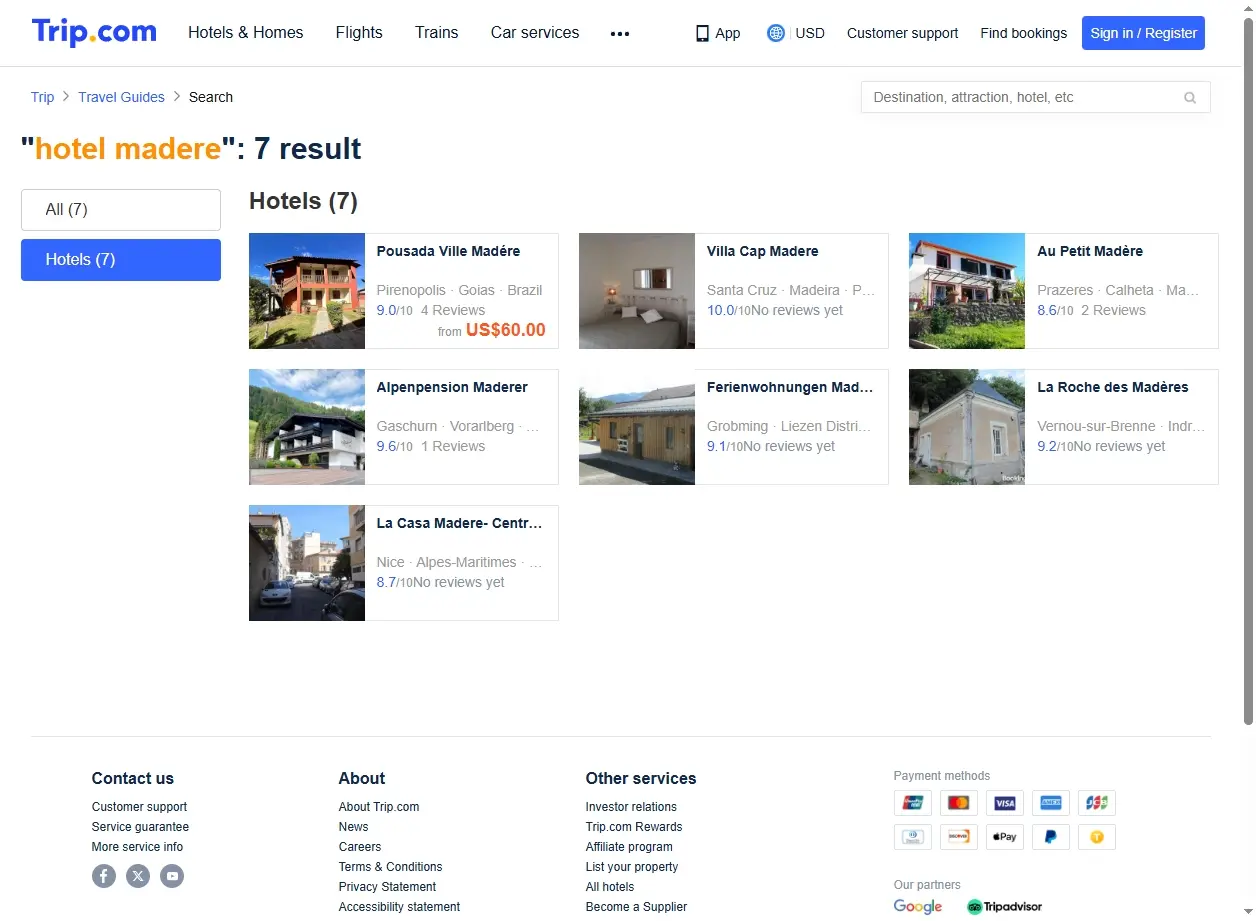This screenshot has height=921, width=1256.
Task: Click the Alpenpension Maderer title
Action: [x=452, y=387]
